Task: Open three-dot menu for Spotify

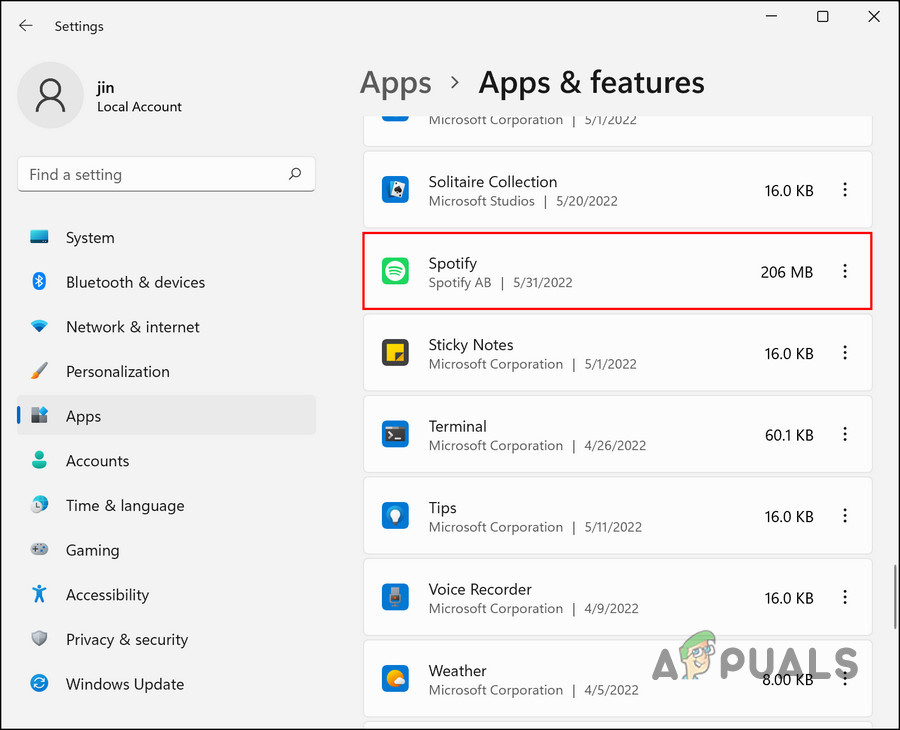Action: [845, 271]
